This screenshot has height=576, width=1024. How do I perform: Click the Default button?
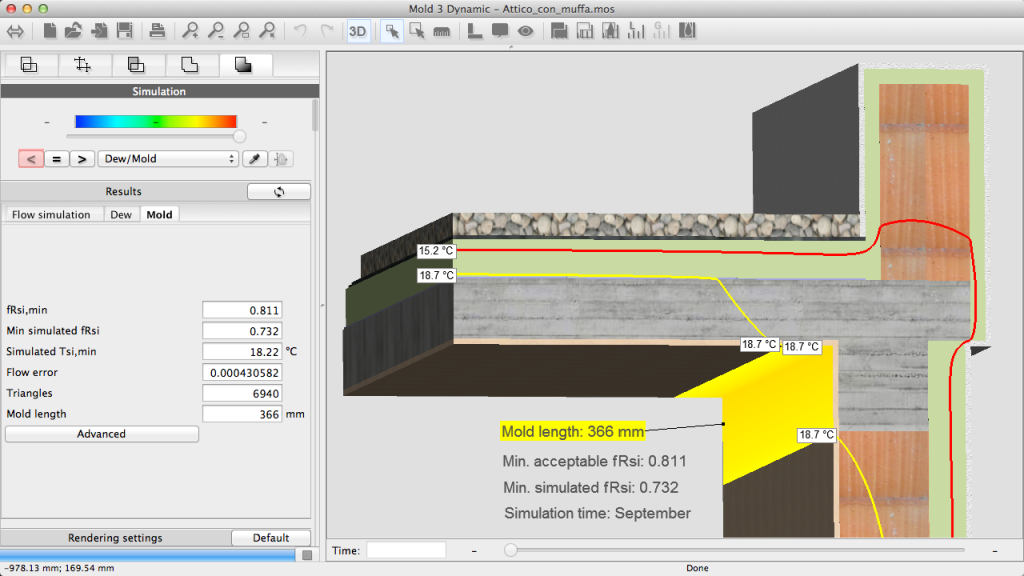click(x=270, y=537)
